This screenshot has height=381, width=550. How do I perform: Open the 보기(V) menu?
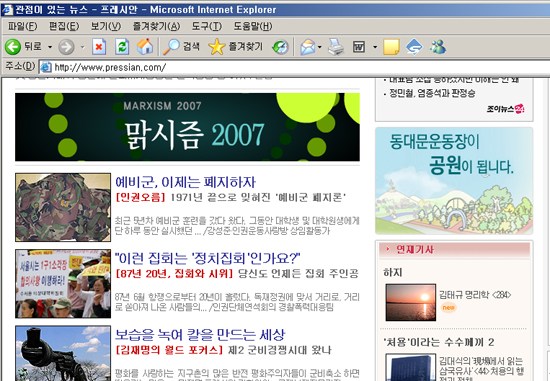(106, 26)
